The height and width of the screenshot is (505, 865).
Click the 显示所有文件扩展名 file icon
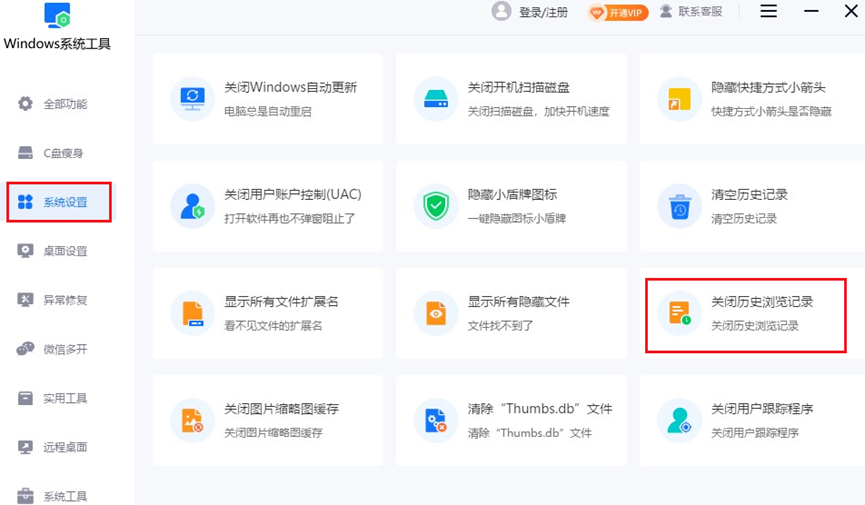click(193, 313)
